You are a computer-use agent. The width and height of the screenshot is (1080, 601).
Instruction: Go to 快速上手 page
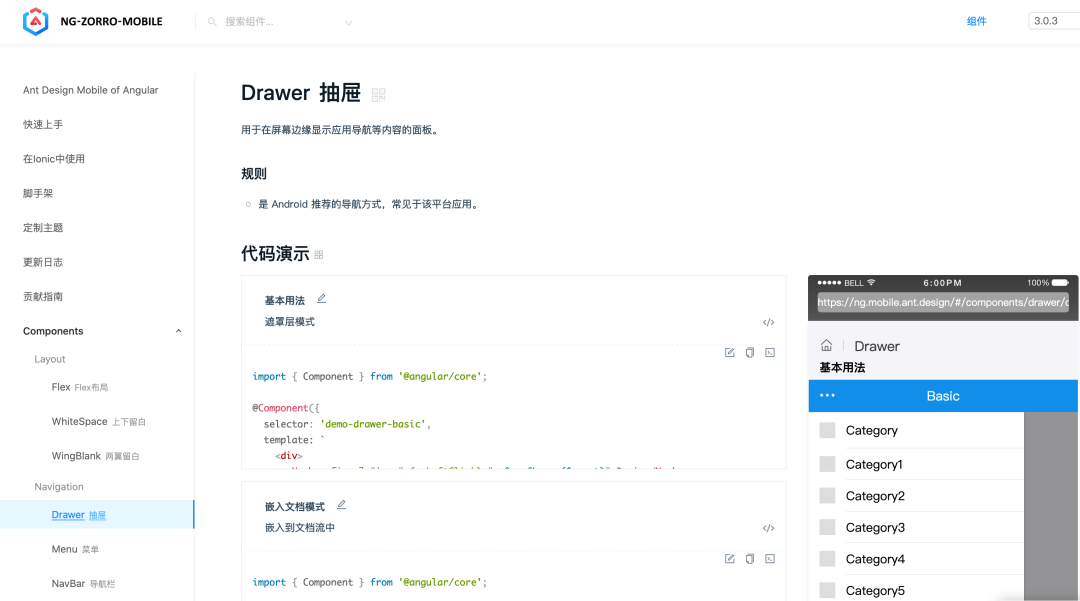pos(43,125)
